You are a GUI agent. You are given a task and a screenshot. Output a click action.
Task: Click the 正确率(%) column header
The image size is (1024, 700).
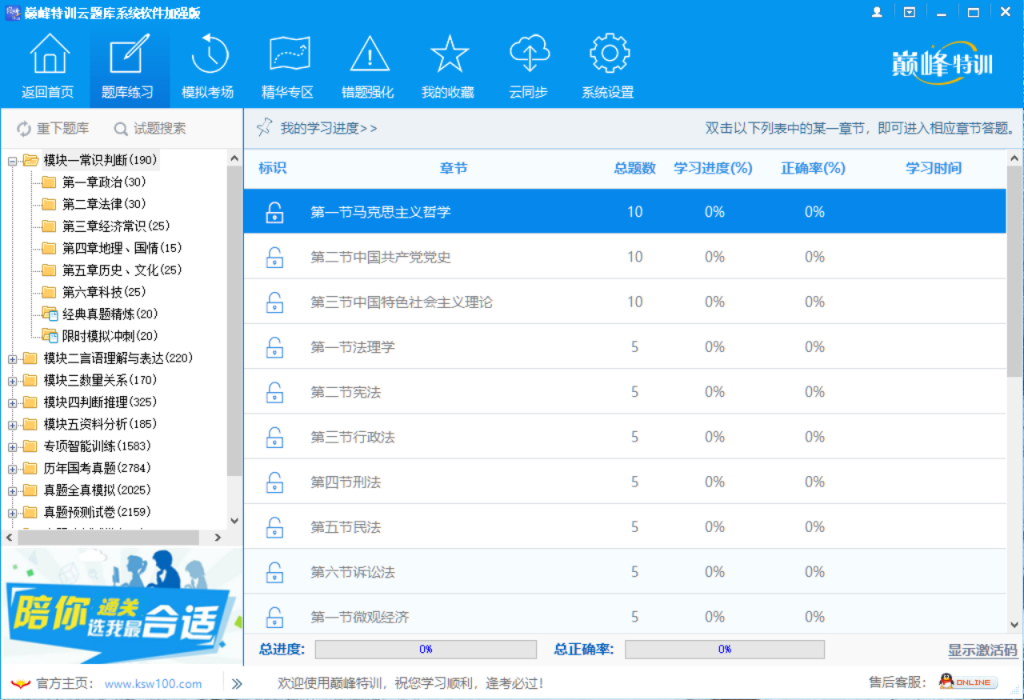coord(814,168)
